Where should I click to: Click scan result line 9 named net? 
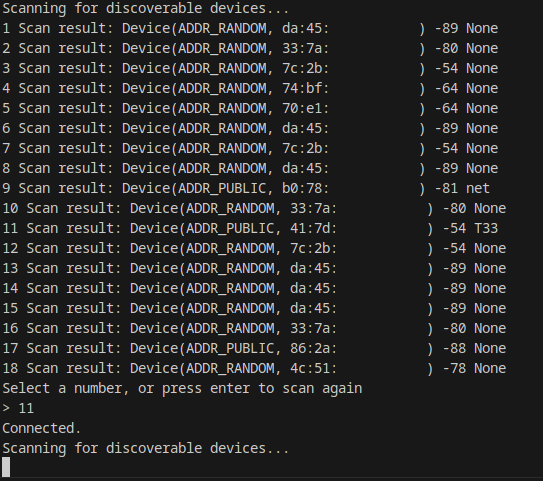246,189
